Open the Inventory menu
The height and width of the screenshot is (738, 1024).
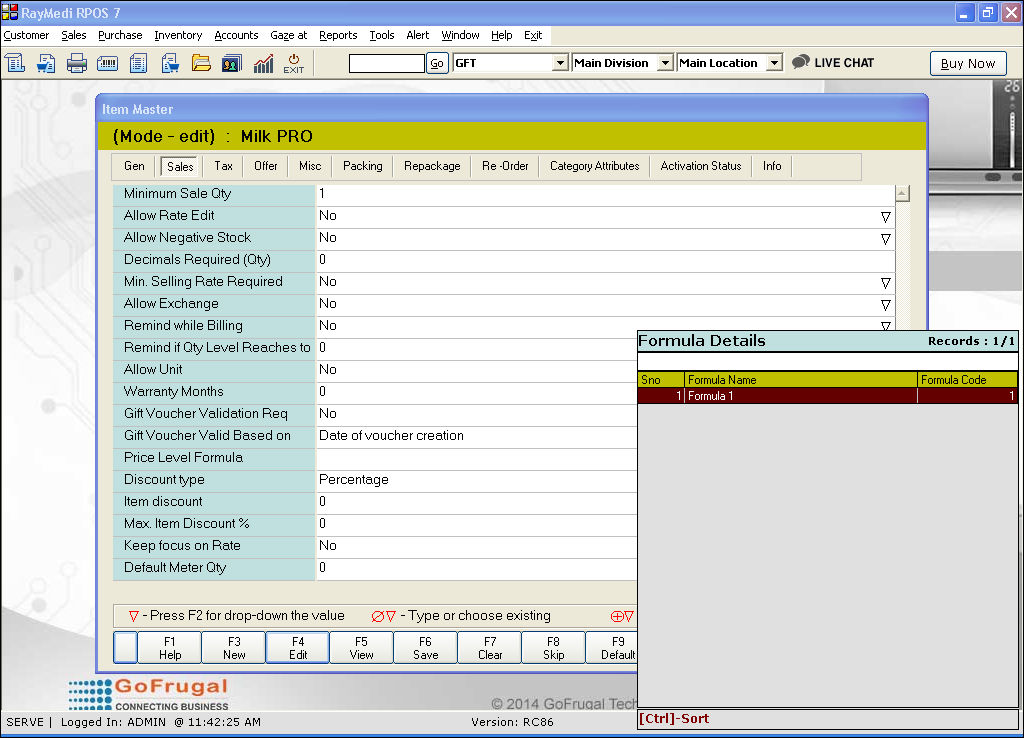[x=178, y=35]
